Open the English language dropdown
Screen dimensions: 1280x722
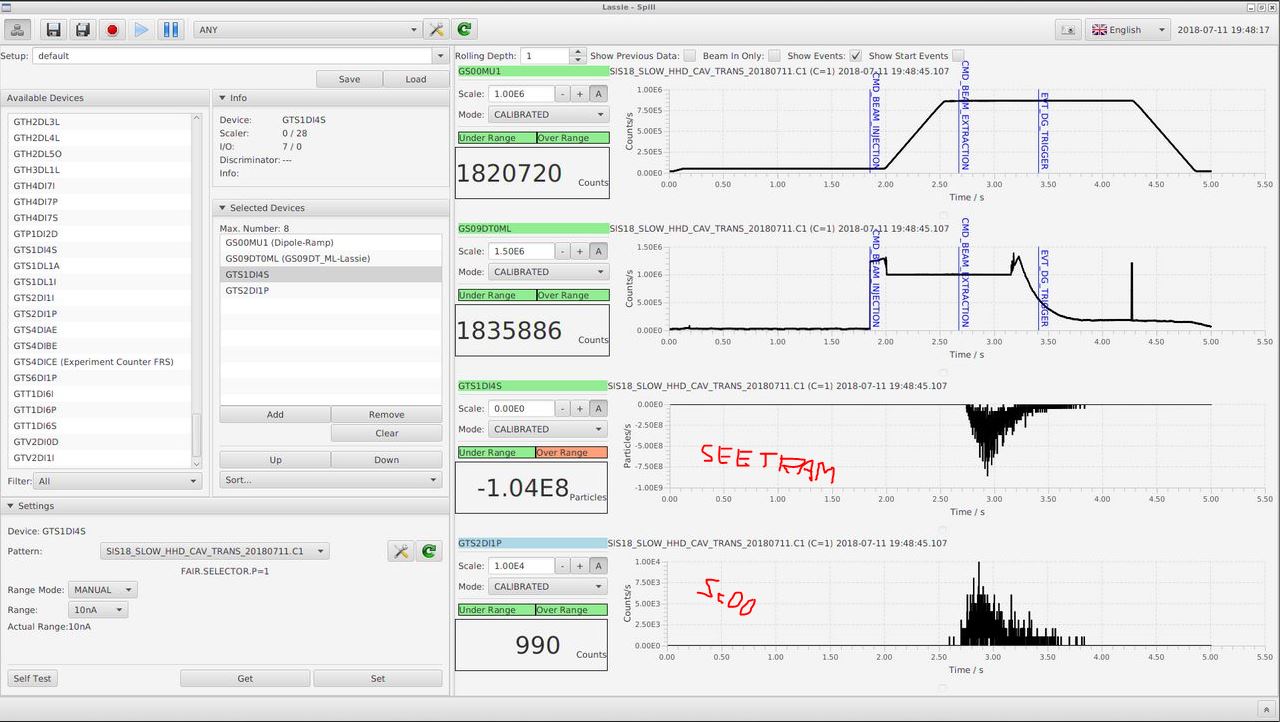[1127, 30]
